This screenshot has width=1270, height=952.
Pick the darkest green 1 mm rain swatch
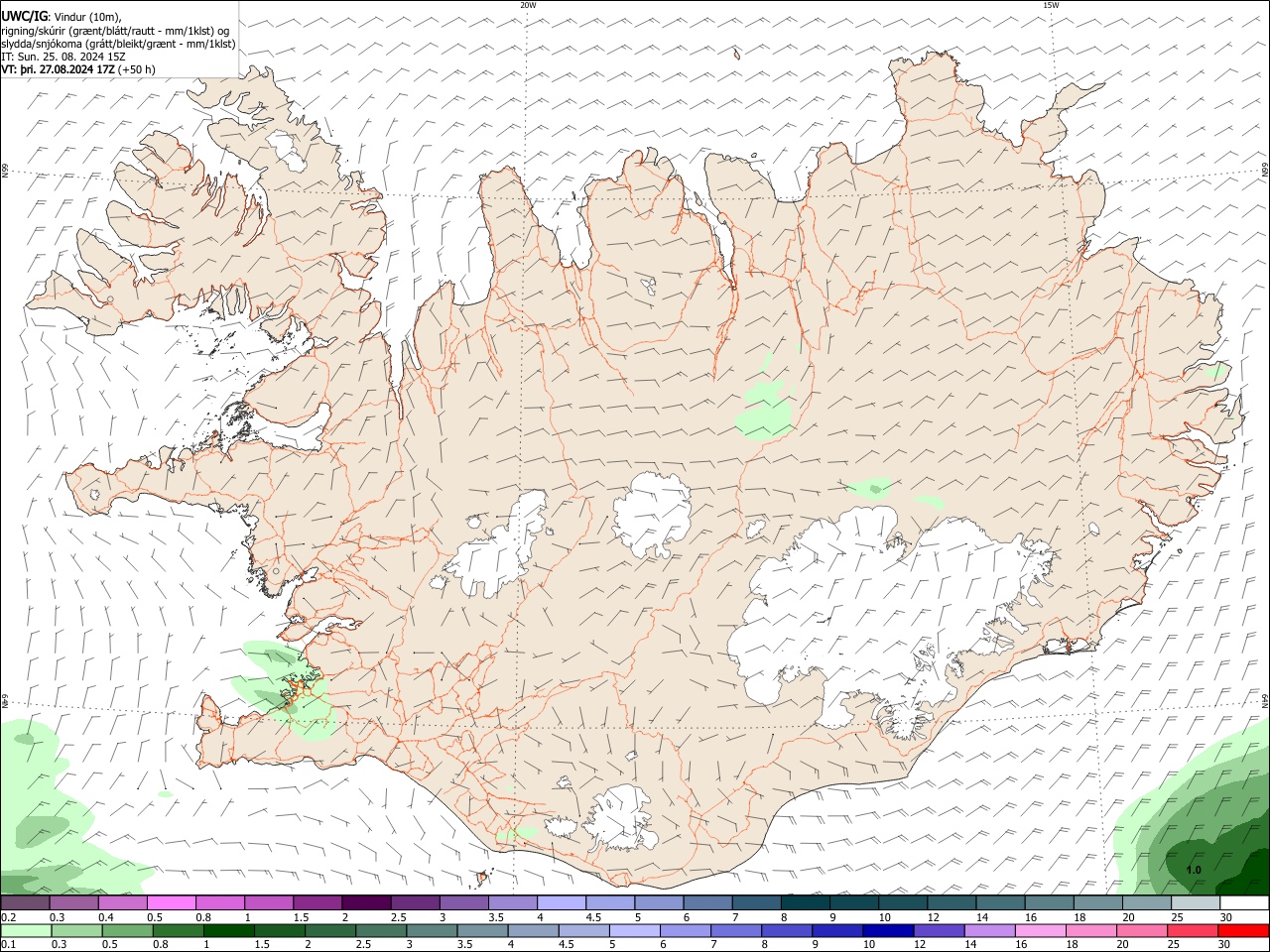click(x=228, y=930)
